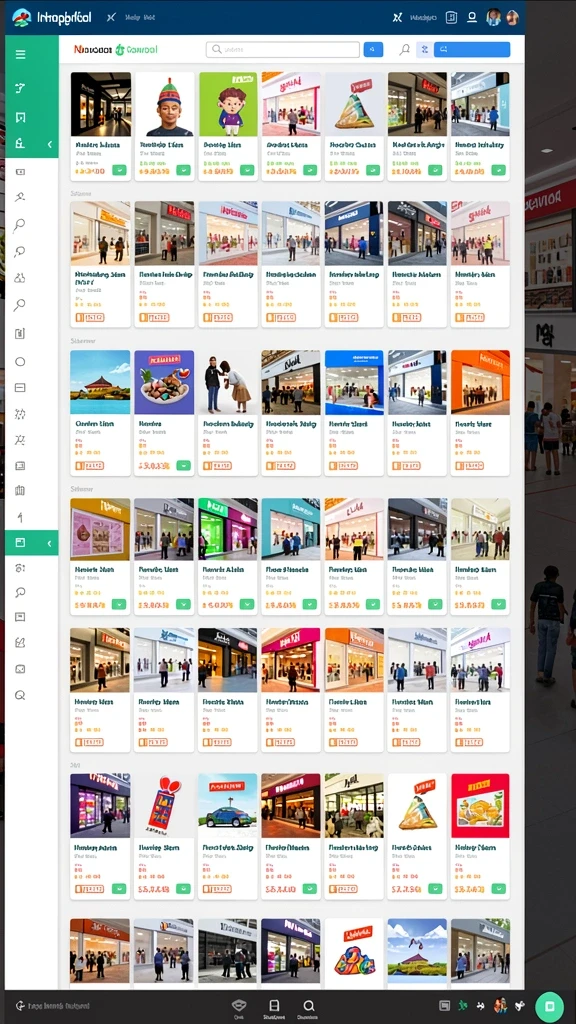The image size is (576, 1024).
Task: Open the bowl of food on purple thumbnail
Action: click(x=165, y=383)
